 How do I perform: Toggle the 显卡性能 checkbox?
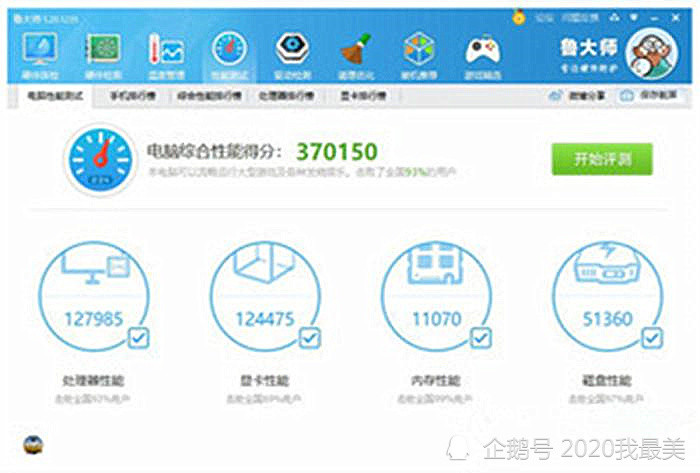[x=310, y=338]
